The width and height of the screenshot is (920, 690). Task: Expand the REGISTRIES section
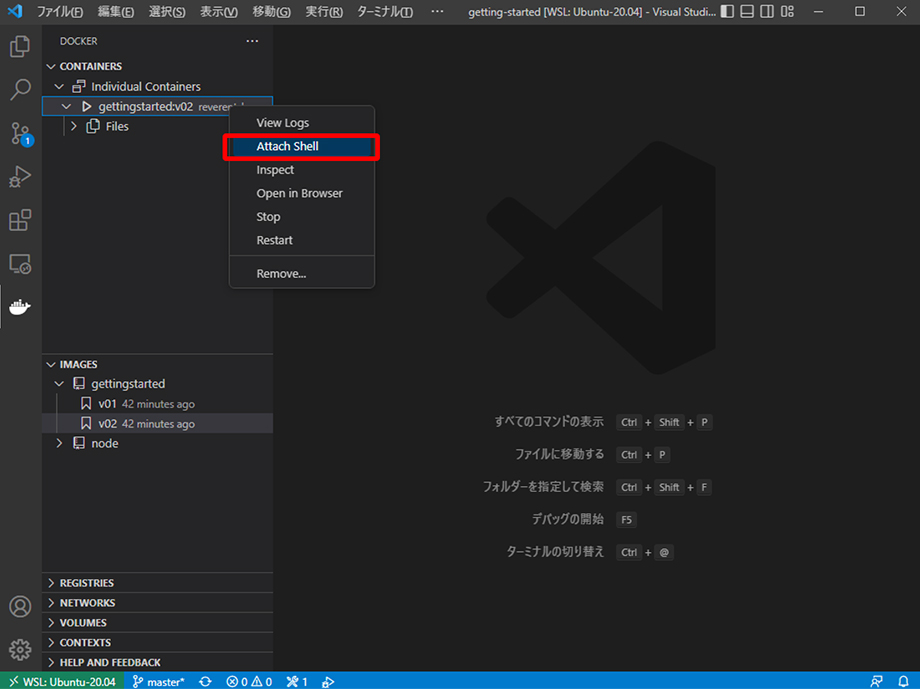(x=157, y=583)
